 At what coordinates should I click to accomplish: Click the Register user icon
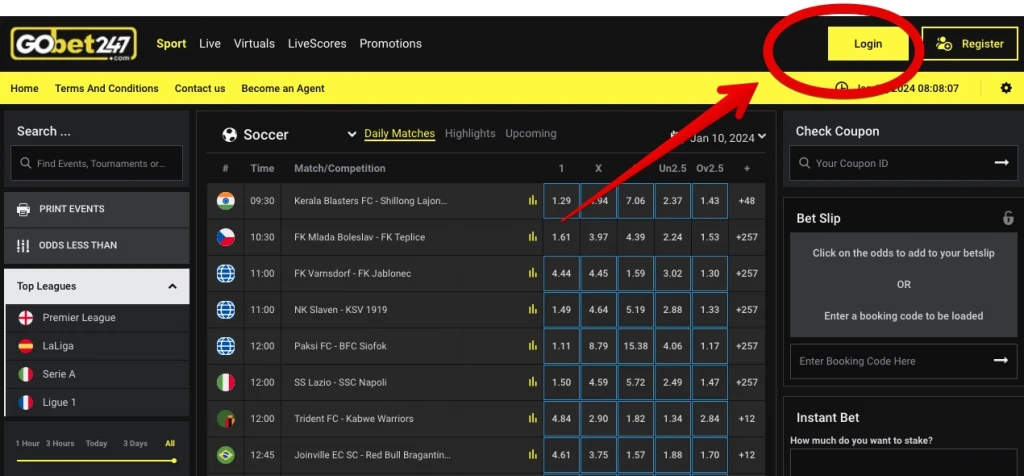coord(944,44)
